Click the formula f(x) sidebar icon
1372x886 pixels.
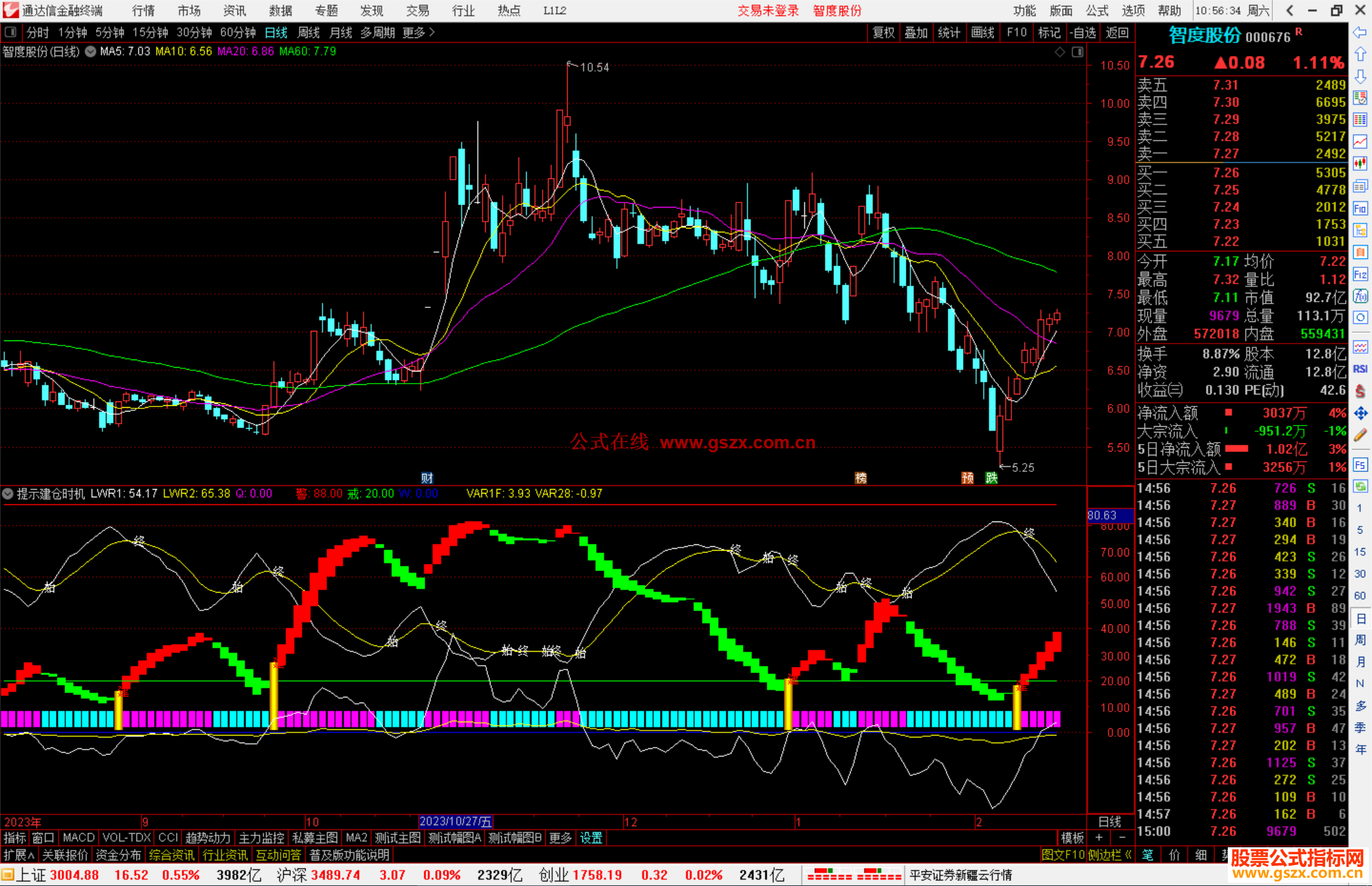(x=1360, y=297)
